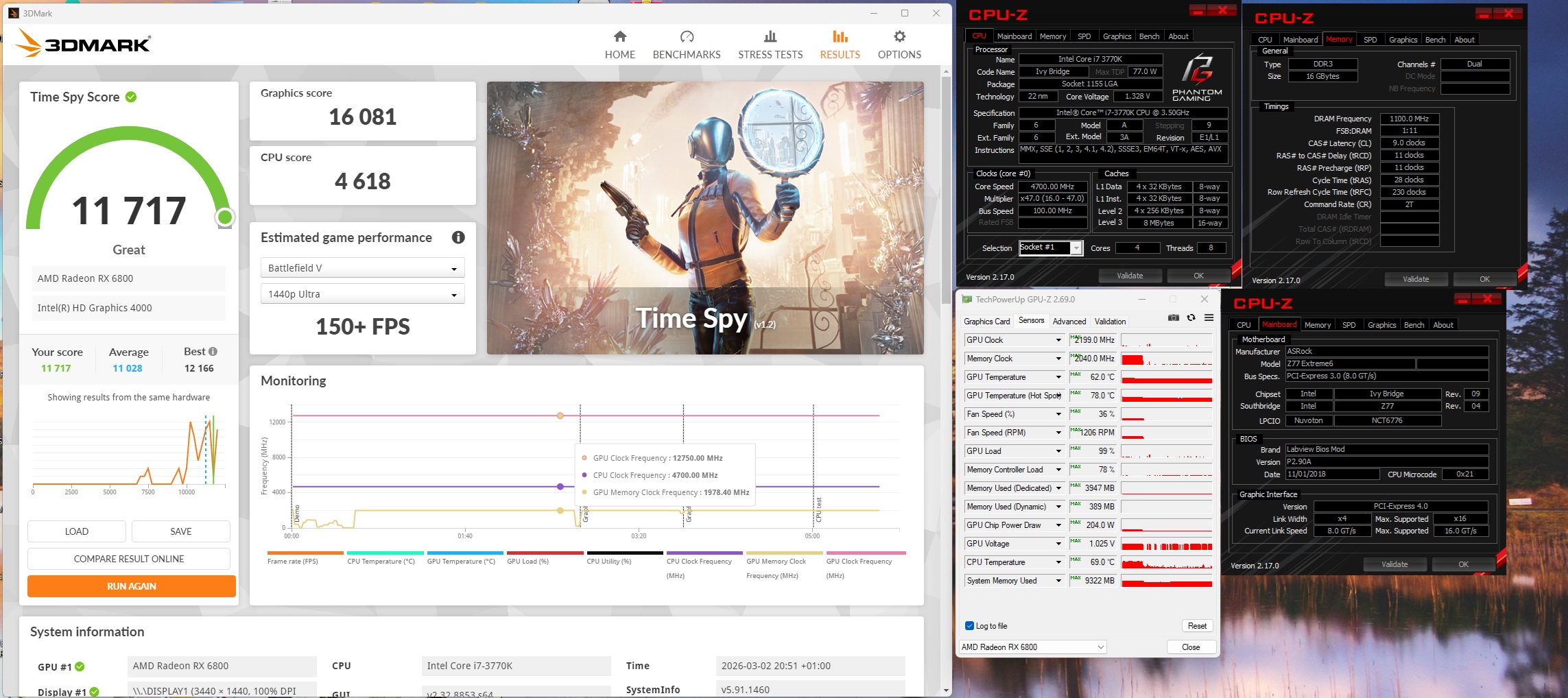Toggle the CPU Temperature (°C) legend item
The height and width of the screenshot is (698, 1568).
point(385,557)
